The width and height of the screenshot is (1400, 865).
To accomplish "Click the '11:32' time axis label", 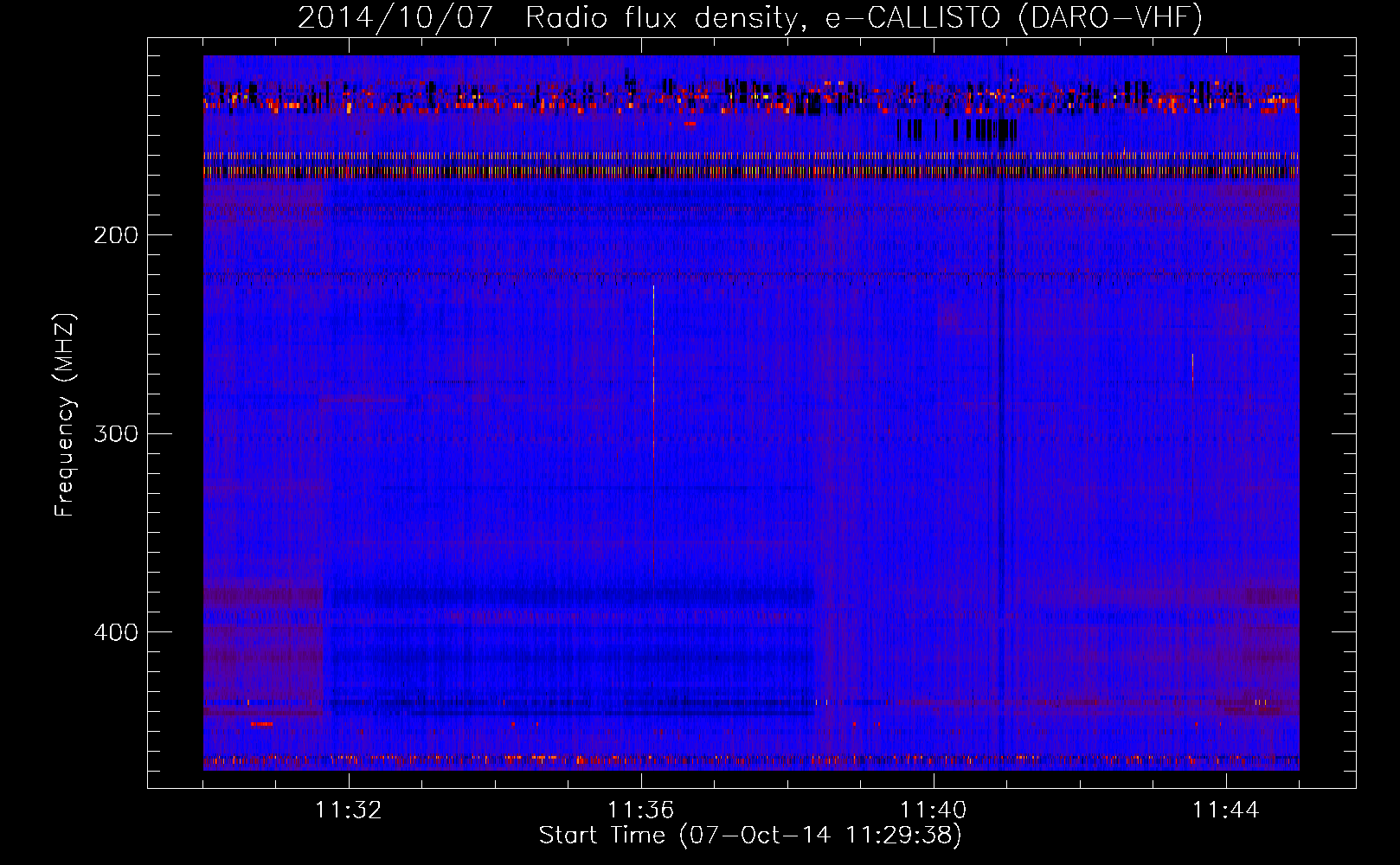I will click(348, 811).
